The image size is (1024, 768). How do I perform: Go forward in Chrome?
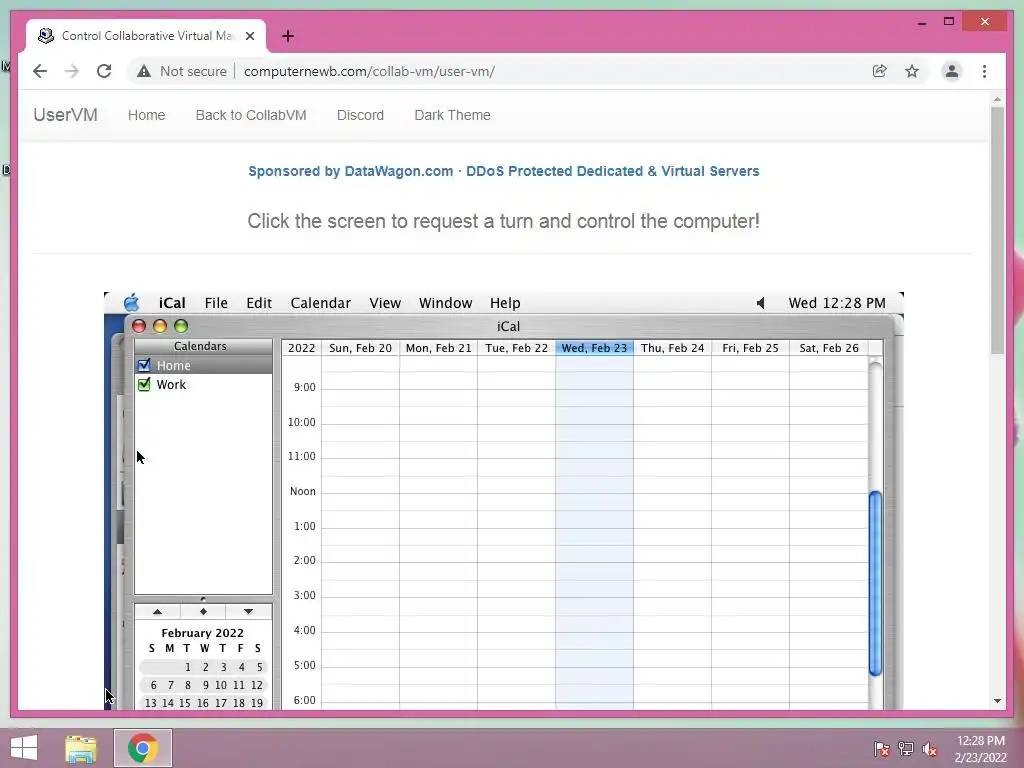tap(72, 71)
